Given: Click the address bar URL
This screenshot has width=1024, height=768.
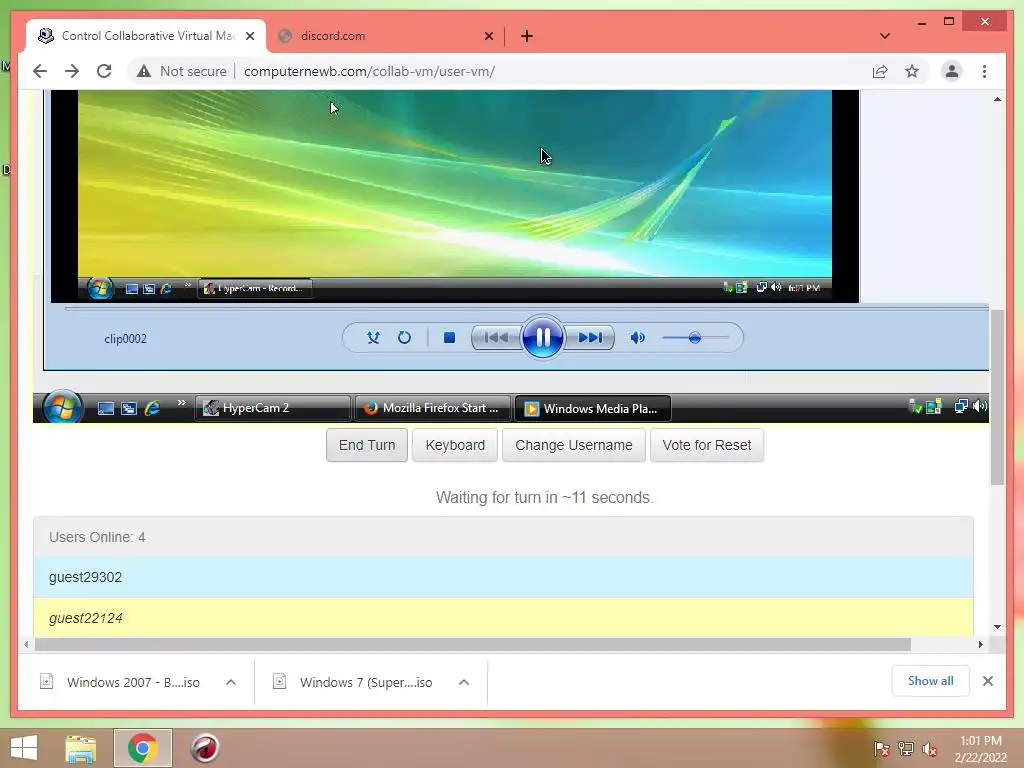Looking at the screenshot, I should coord(369,71).
